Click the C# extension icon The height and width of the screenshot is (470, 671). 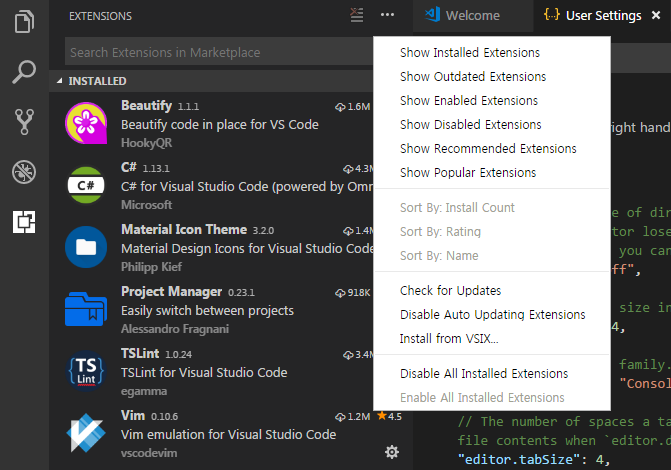(x=86, y=185)
